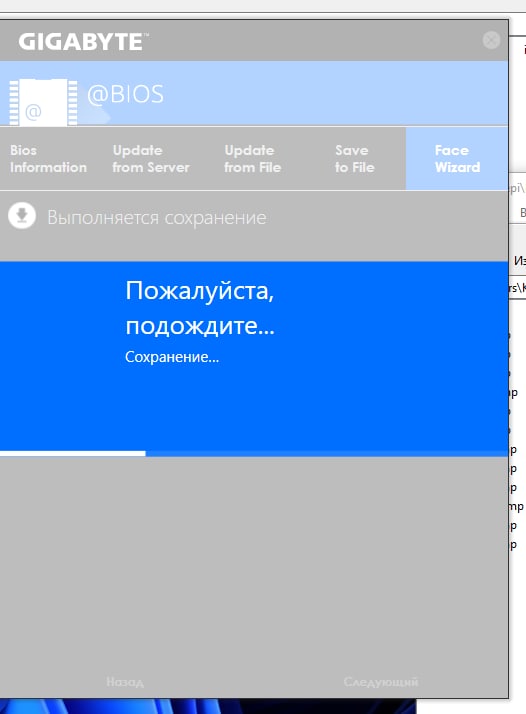Click the Следующий next button
Image resolution: width=526 pixels, height=714 pixels.
381,682
